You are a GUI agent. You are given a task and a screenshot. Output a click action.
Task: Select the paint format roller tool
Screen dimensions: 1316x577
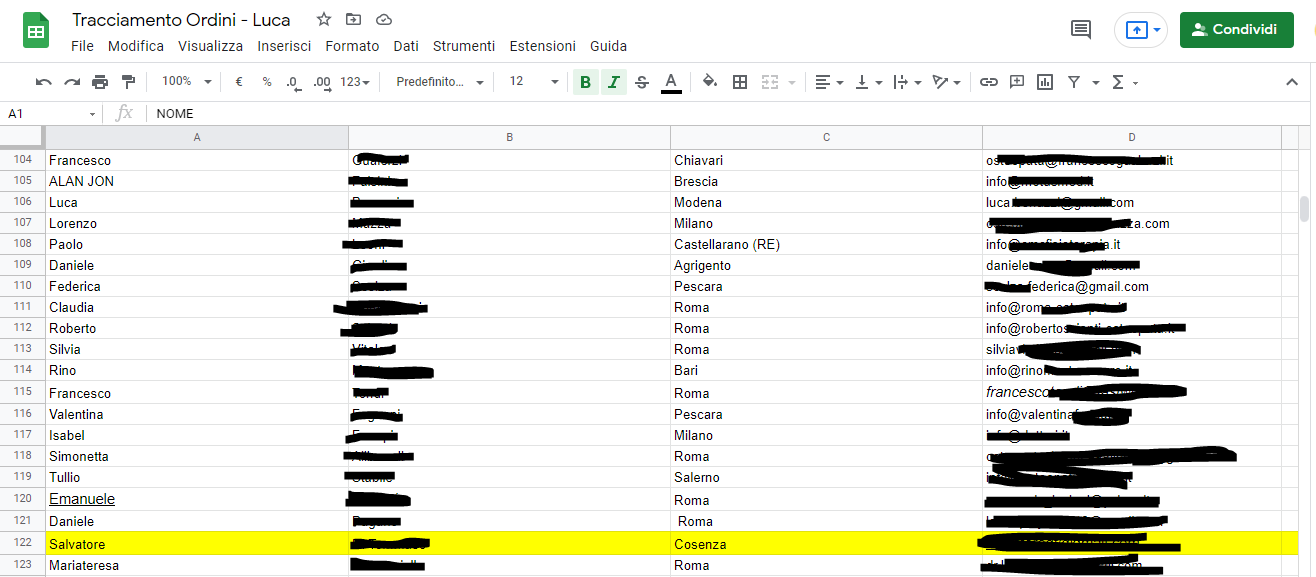point(128,82)
